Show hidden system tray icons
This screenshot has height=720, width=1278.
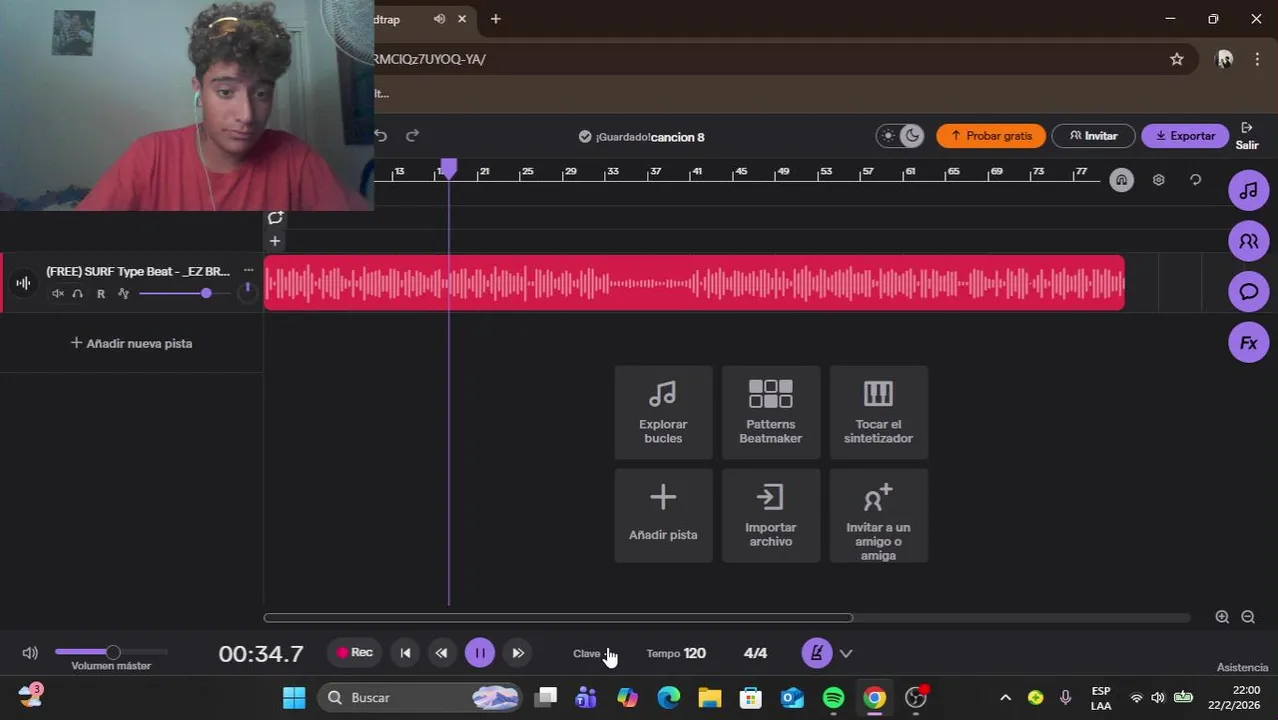[x=1005, y=697]
